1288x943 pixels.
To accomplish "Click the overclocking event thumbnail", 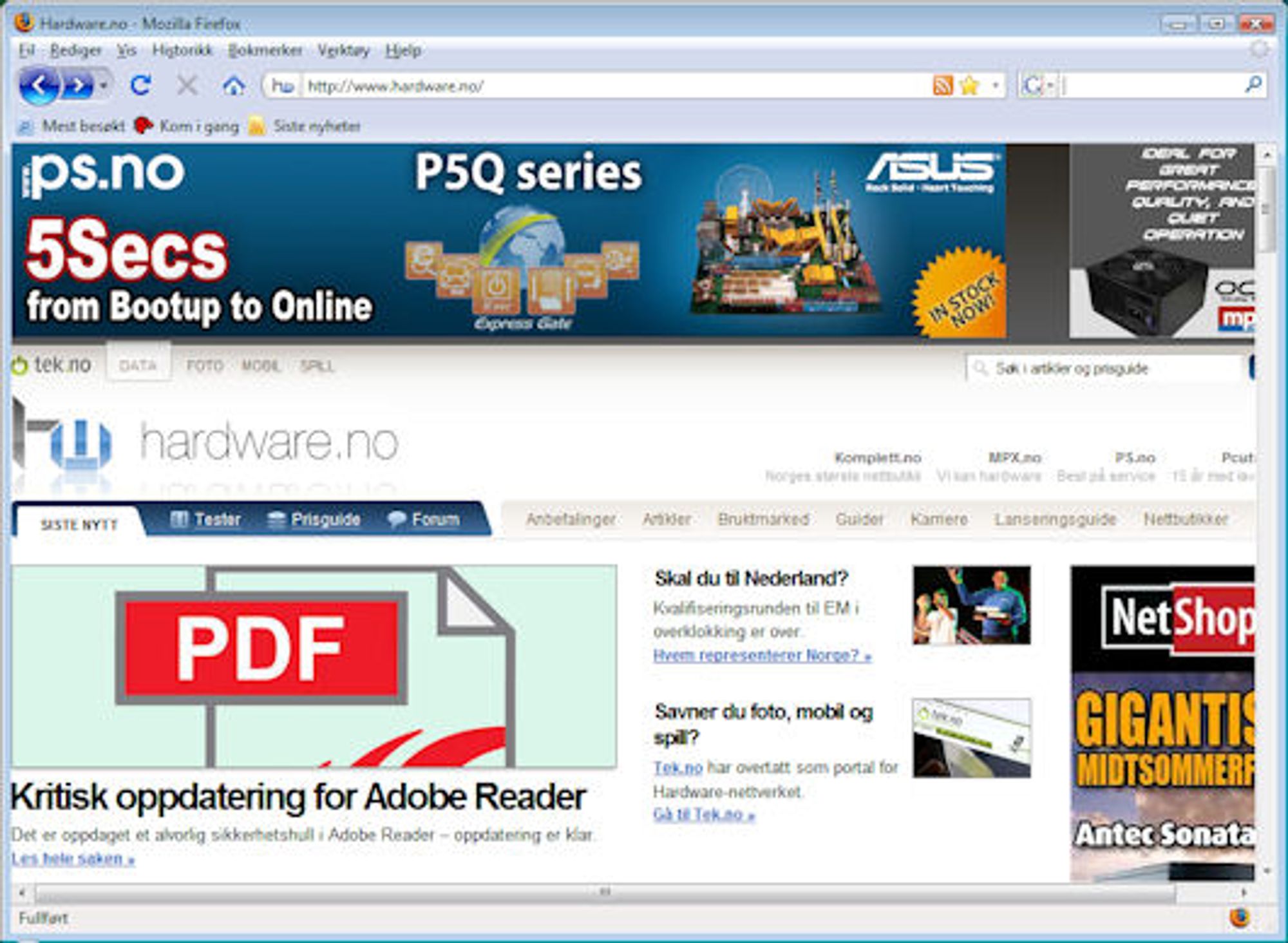I will tap(971, 605).
